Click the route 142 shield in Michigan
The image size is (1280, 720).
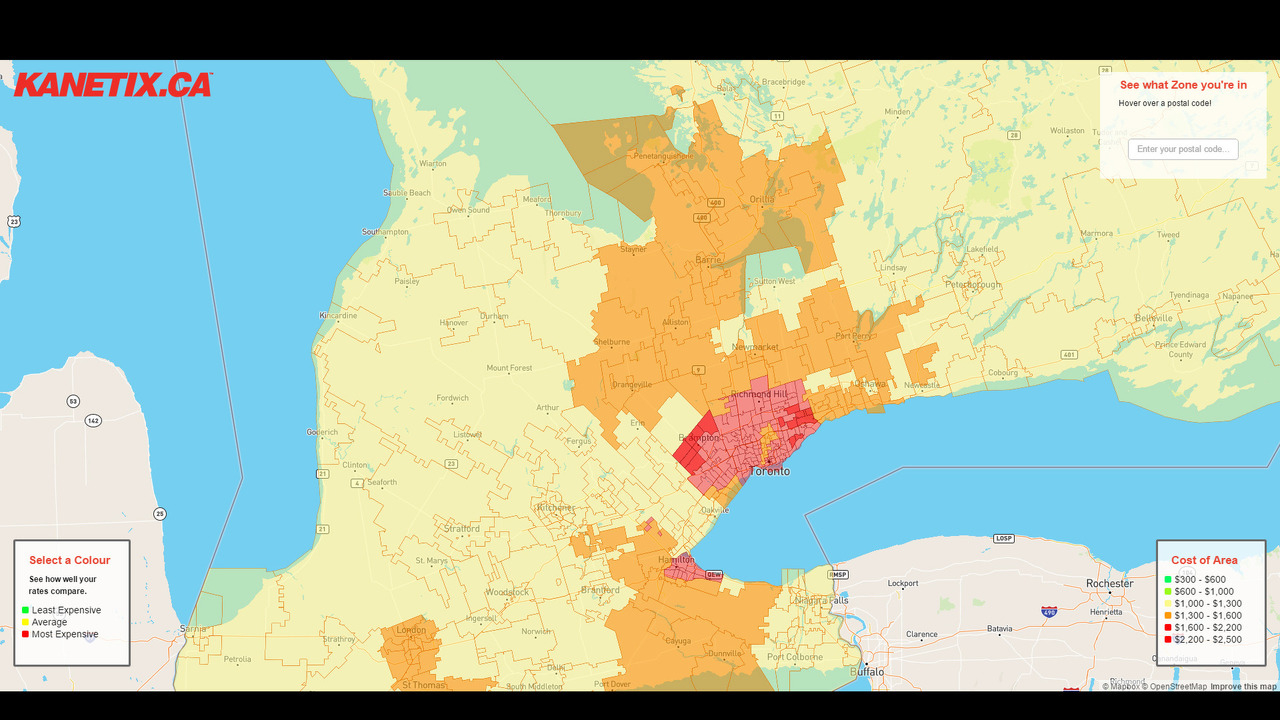point(93,420)
